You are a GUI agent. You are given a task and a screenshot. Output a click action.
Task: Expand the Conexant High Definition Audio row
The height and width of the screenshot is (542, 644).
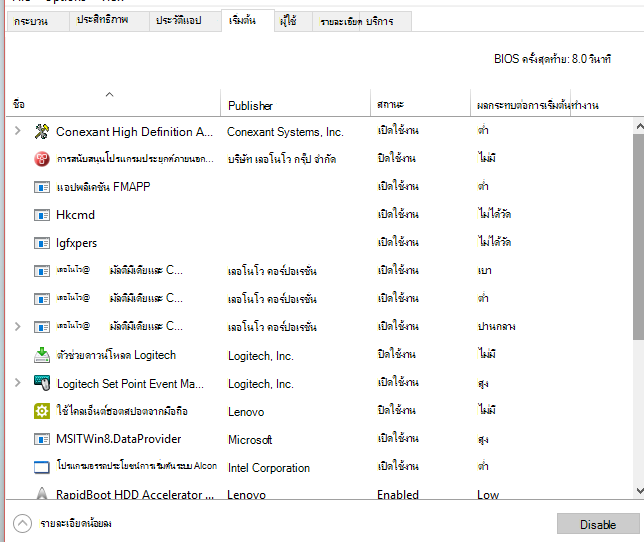click(x=17, y=131)
